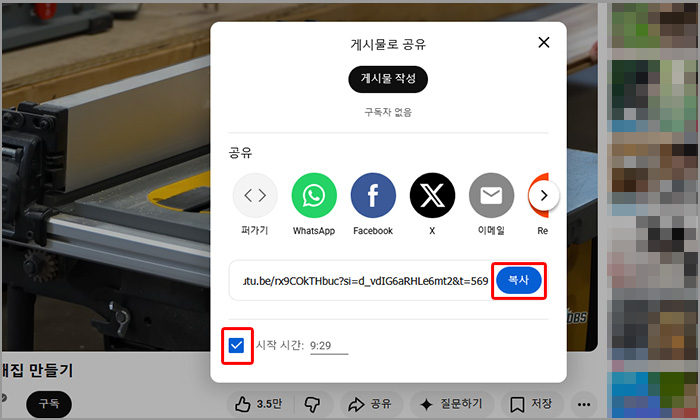This screenshot has height=420, width=700.
Task: Click the start time field showing 9:29
Action: (329, 345)
